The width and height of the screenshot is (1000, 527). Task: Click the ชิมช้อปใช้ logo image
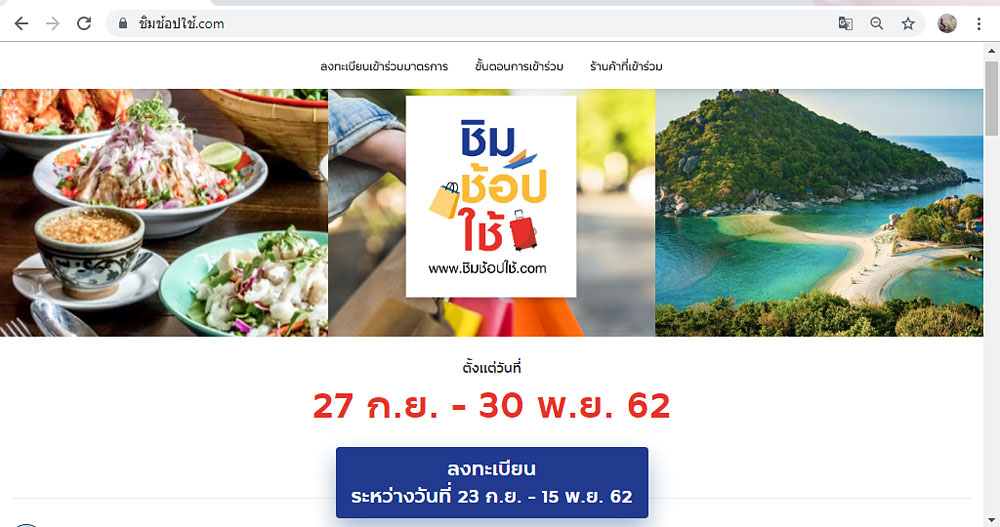[x=491, y=197]
